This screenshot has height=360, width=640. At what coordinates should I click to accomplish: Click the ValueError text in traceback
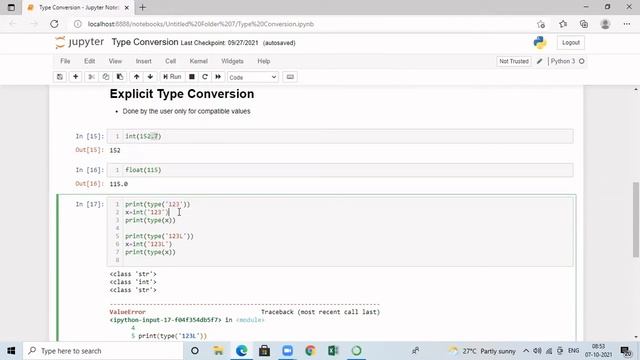[127, 312]
